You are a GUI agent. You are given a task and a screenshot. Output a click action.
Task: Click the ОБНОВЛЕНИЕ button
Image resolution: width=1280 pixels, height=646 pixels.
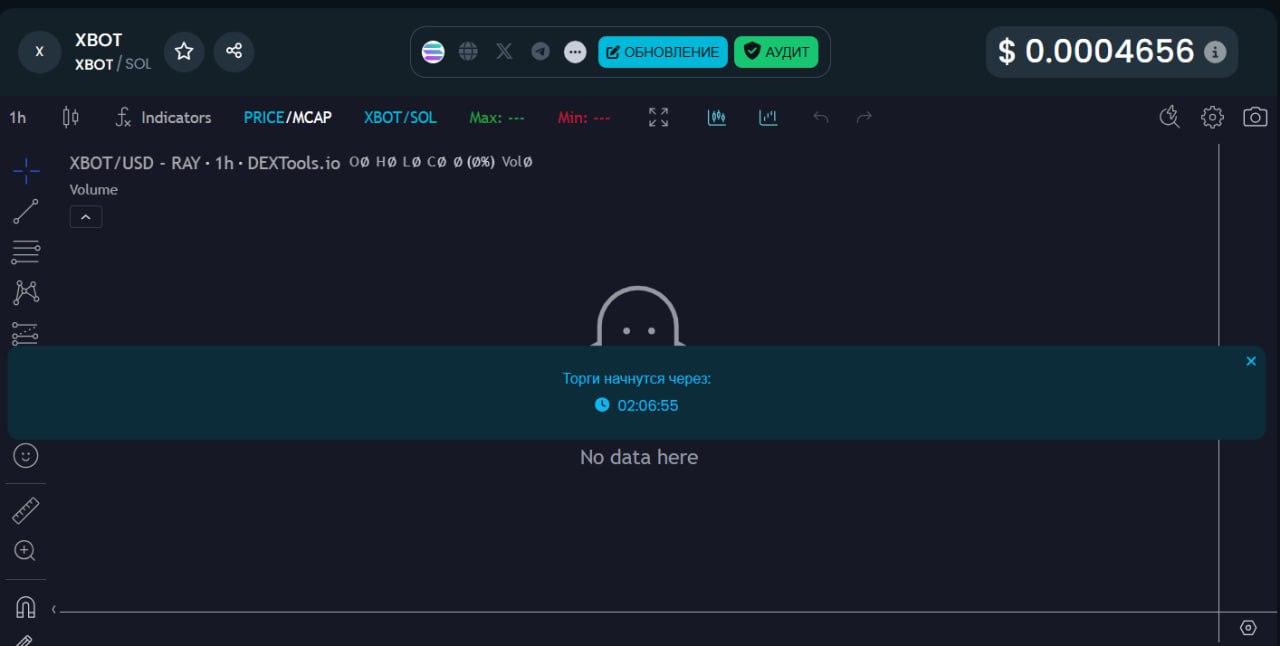[x=663, y=52]
